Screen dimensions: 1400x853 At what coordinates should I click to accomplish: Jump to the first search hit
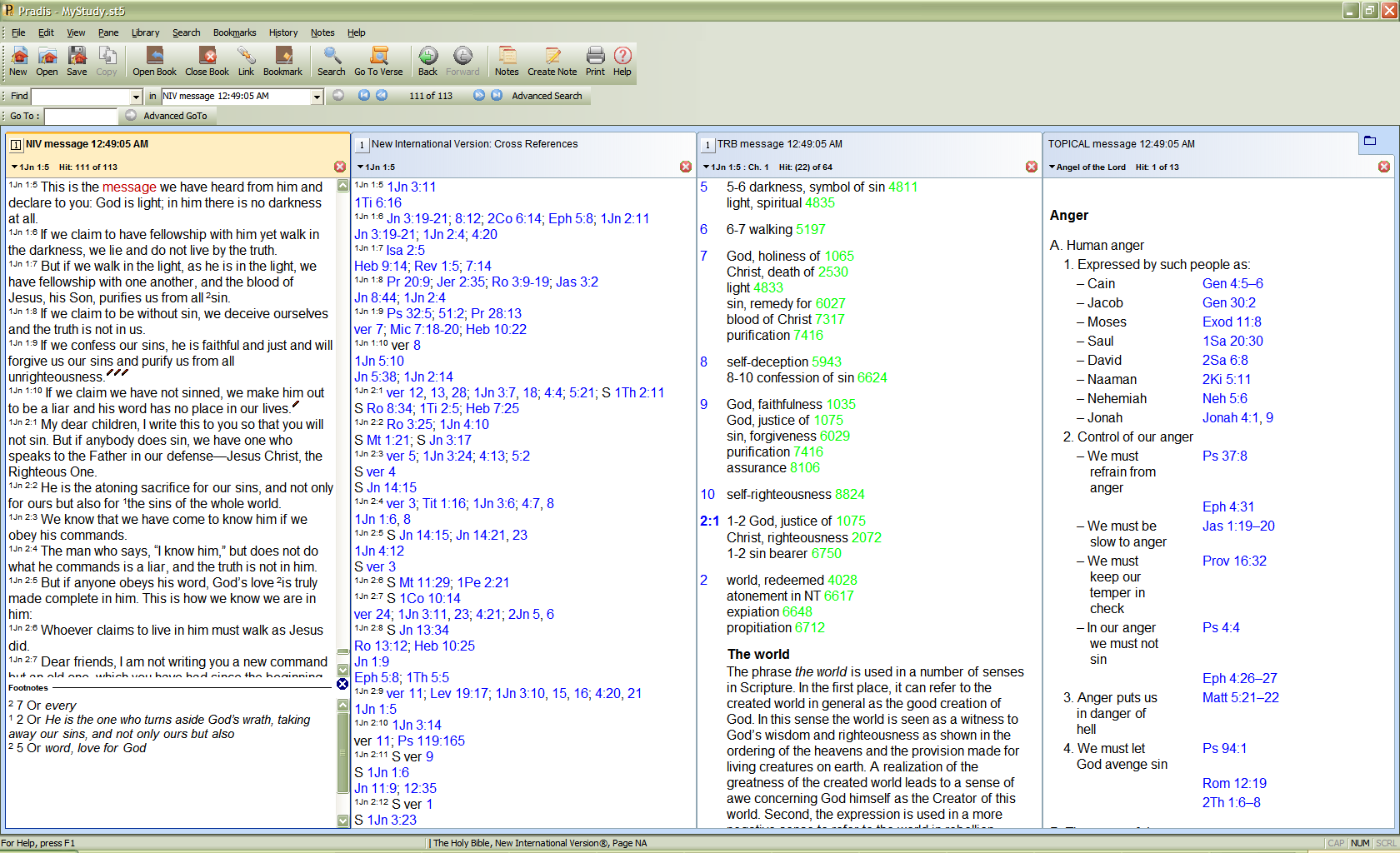pyautogui.click(x=364, y=96)
